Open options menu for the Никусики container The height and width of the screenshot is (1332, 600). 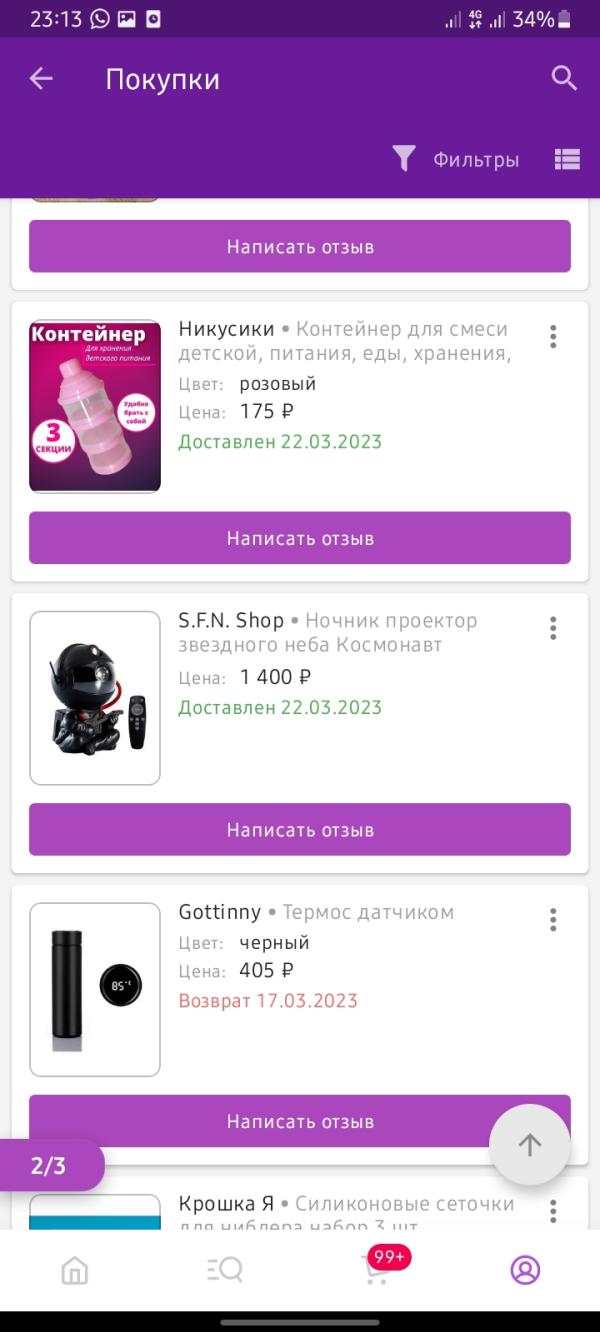point(552,337)
